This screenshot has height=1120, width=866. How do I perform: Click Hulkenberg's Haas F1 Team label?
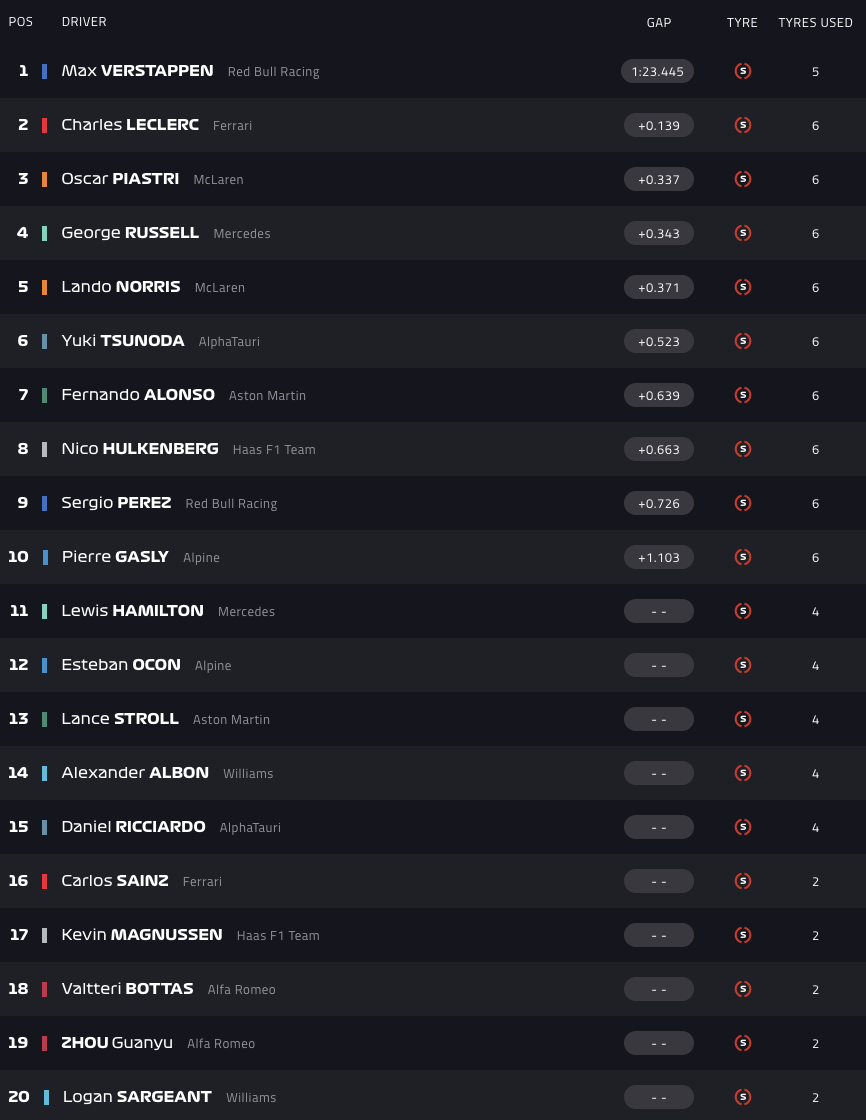tap(274, 450)
